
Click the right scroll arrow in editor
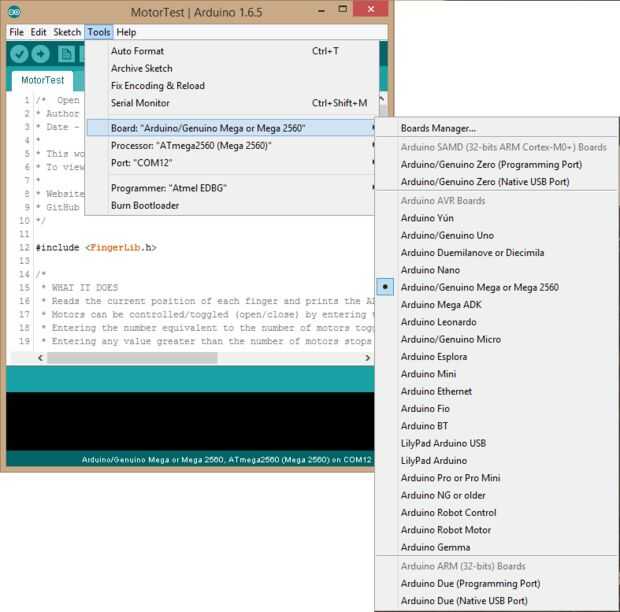367,358
